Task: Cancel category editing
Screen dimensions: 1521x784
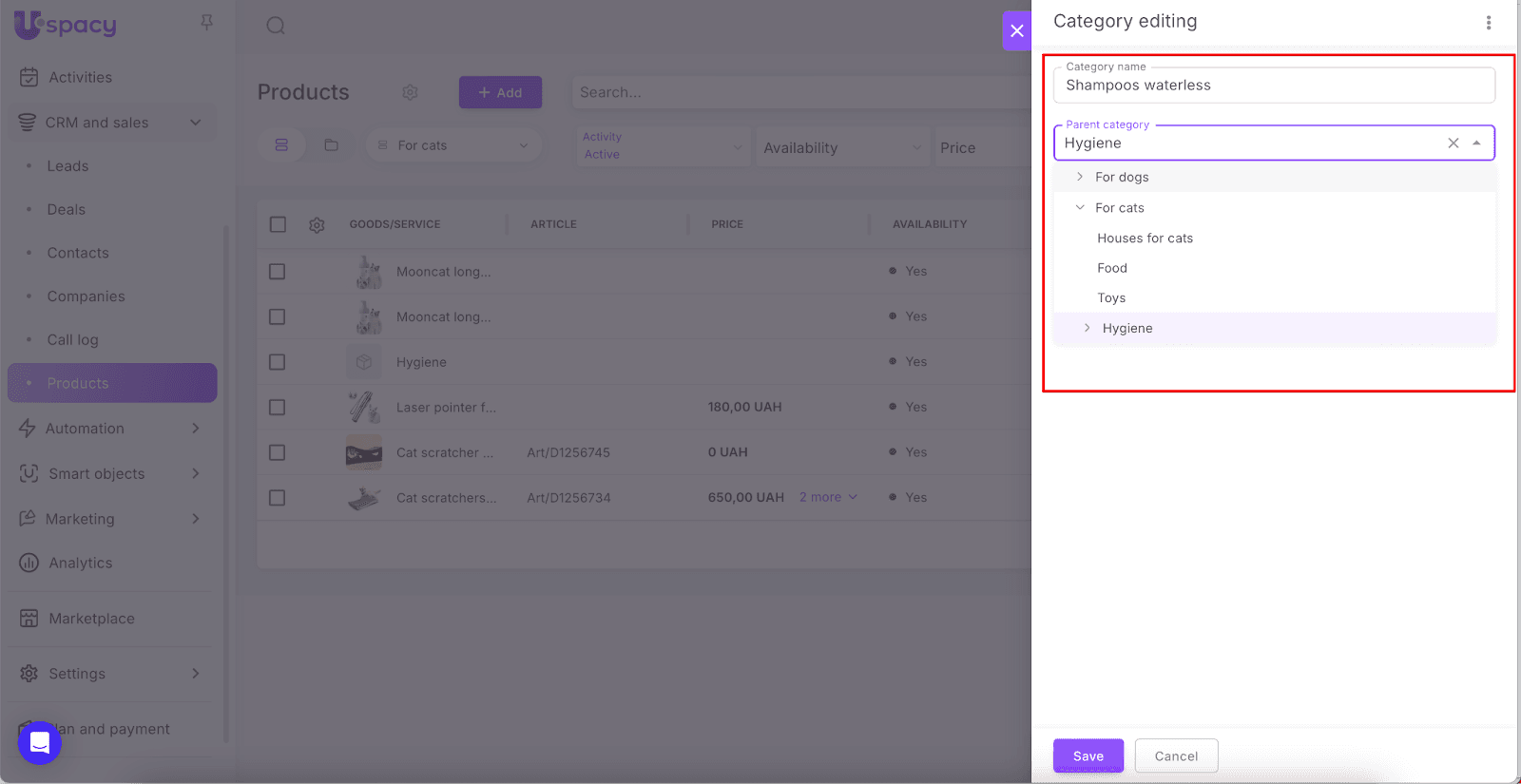Action: (x=1176, y=756)
